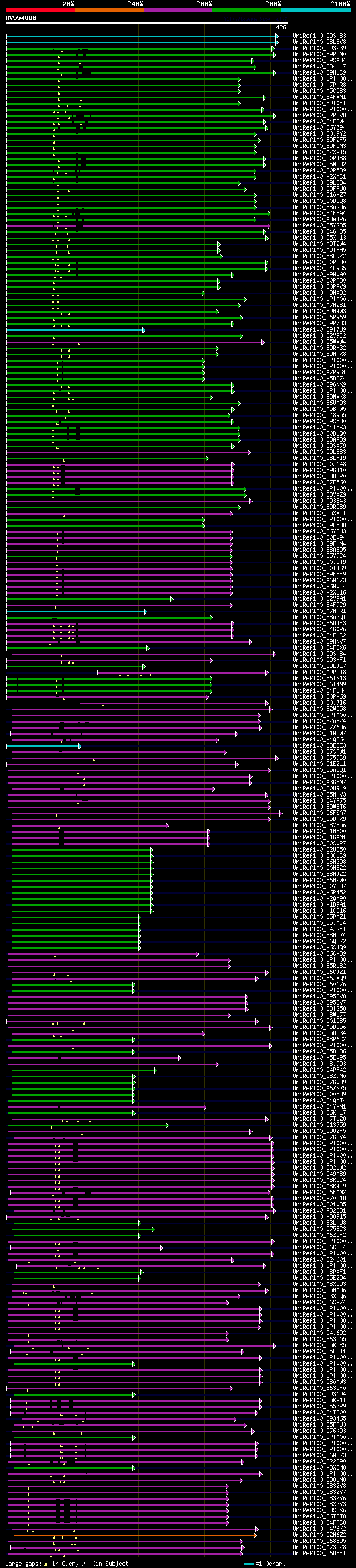The height and width of the screenshot is (1568, 356).
Task: Select the UniRef100_A9PGI8 label
Action: 319,672
